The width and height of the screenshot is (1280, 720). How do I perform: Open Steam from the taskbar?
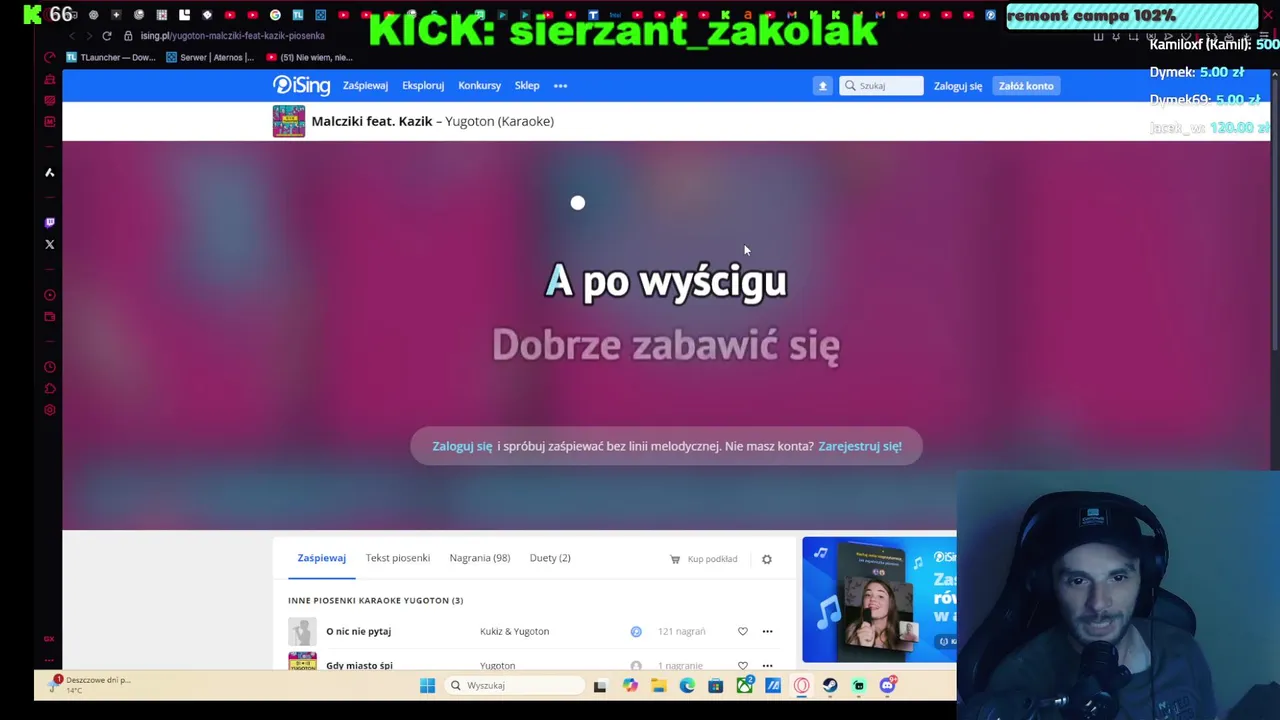pyautogui.click(x=830, y=685)
